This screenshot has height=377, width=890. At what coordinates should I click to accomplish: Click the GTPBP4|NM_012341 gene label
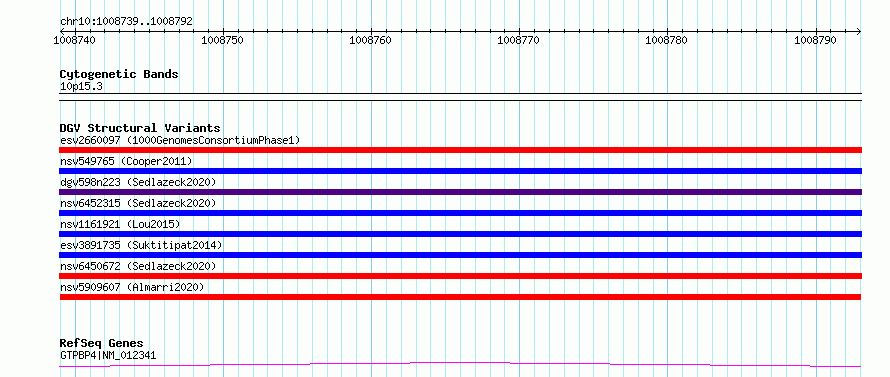tap(108, 356)
